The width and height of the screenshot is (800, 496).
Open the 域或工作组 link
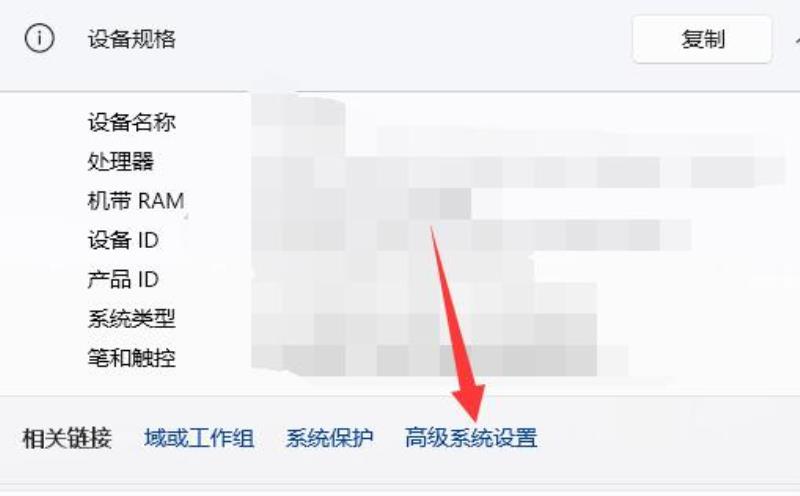[x=199, y=438]
